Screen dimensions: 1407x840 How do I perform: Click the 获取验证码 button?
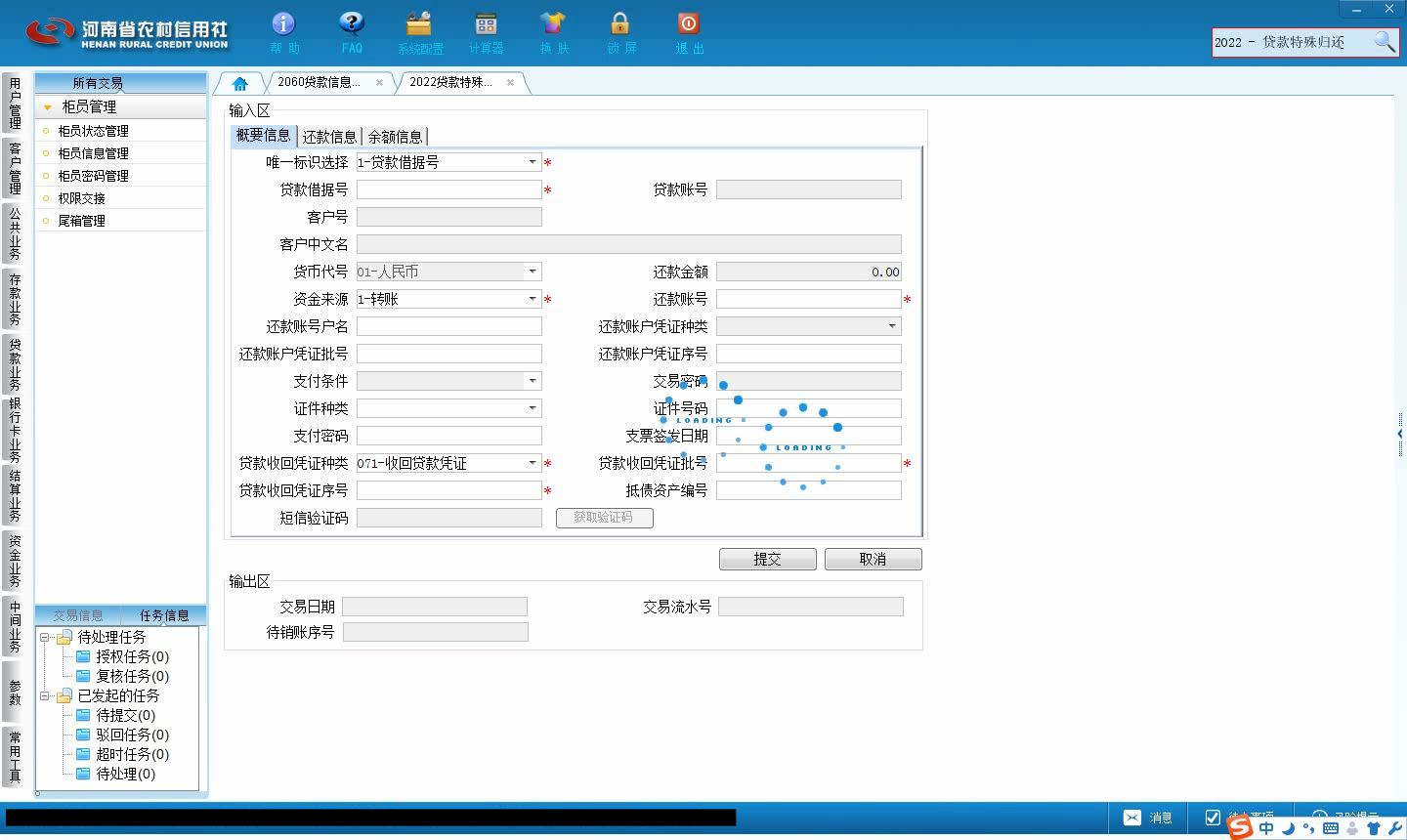[x=604, y=518]
